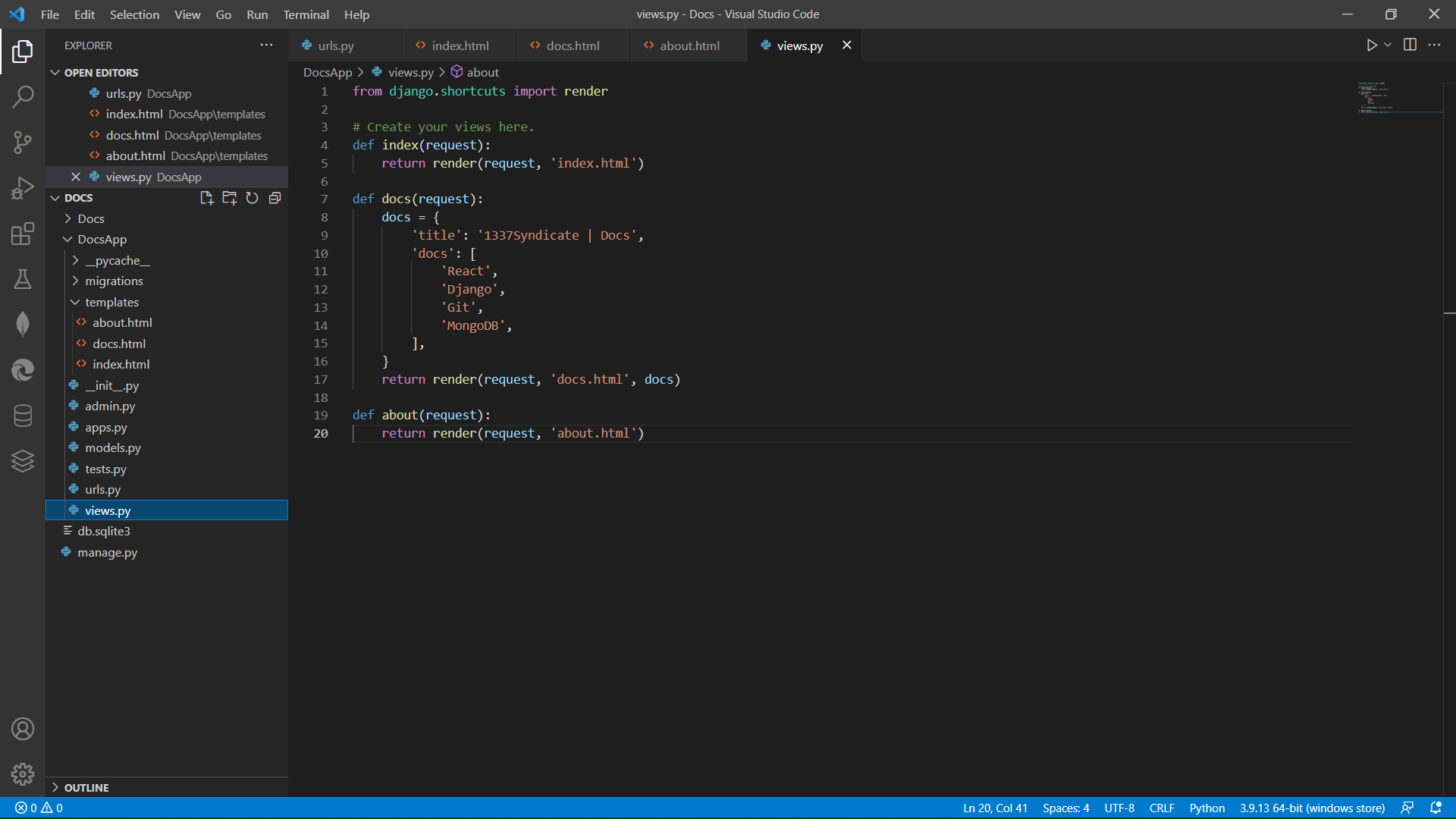Screen dimensions: 1456x819
Task: Open Source Control view
Action: pos(23,142)
